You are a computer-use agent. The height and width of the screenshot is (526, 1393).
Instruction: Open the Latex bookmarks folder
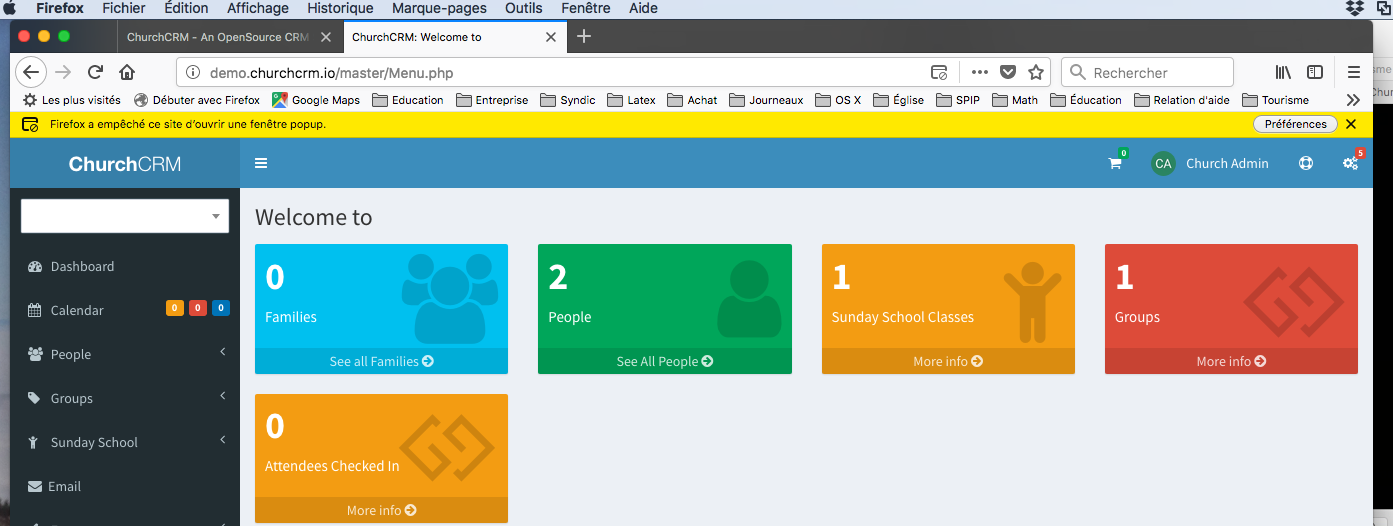pyautogui.click(x=631, y=100)
